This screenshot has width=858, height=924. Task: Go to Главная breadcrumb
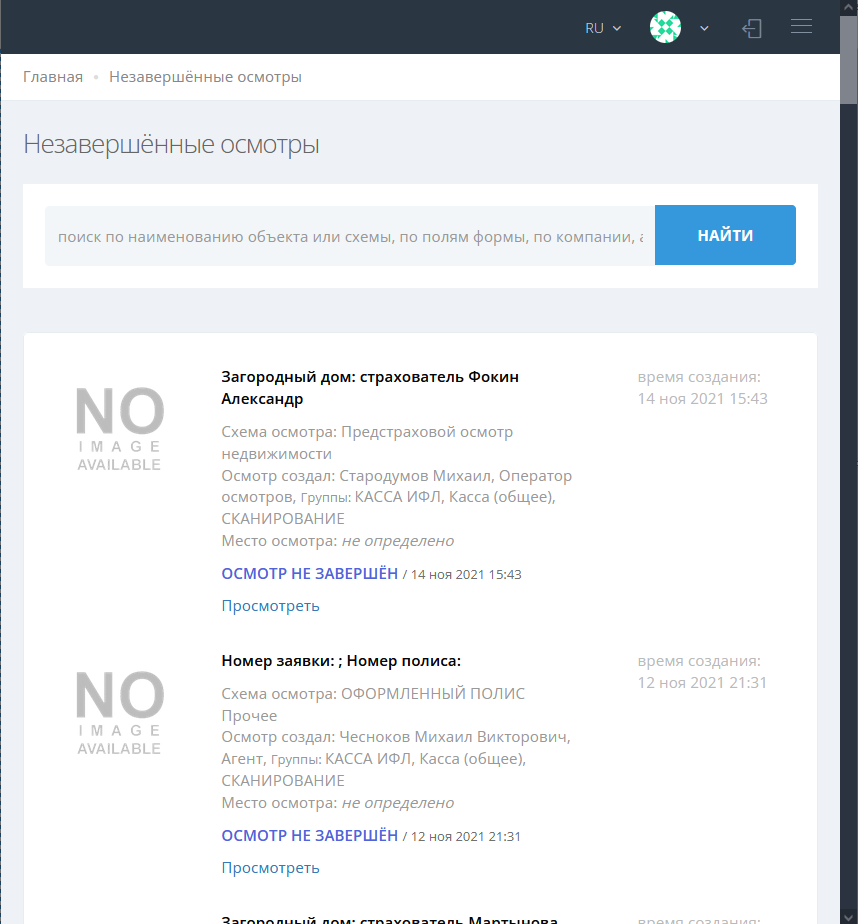[x=53, y=77]
